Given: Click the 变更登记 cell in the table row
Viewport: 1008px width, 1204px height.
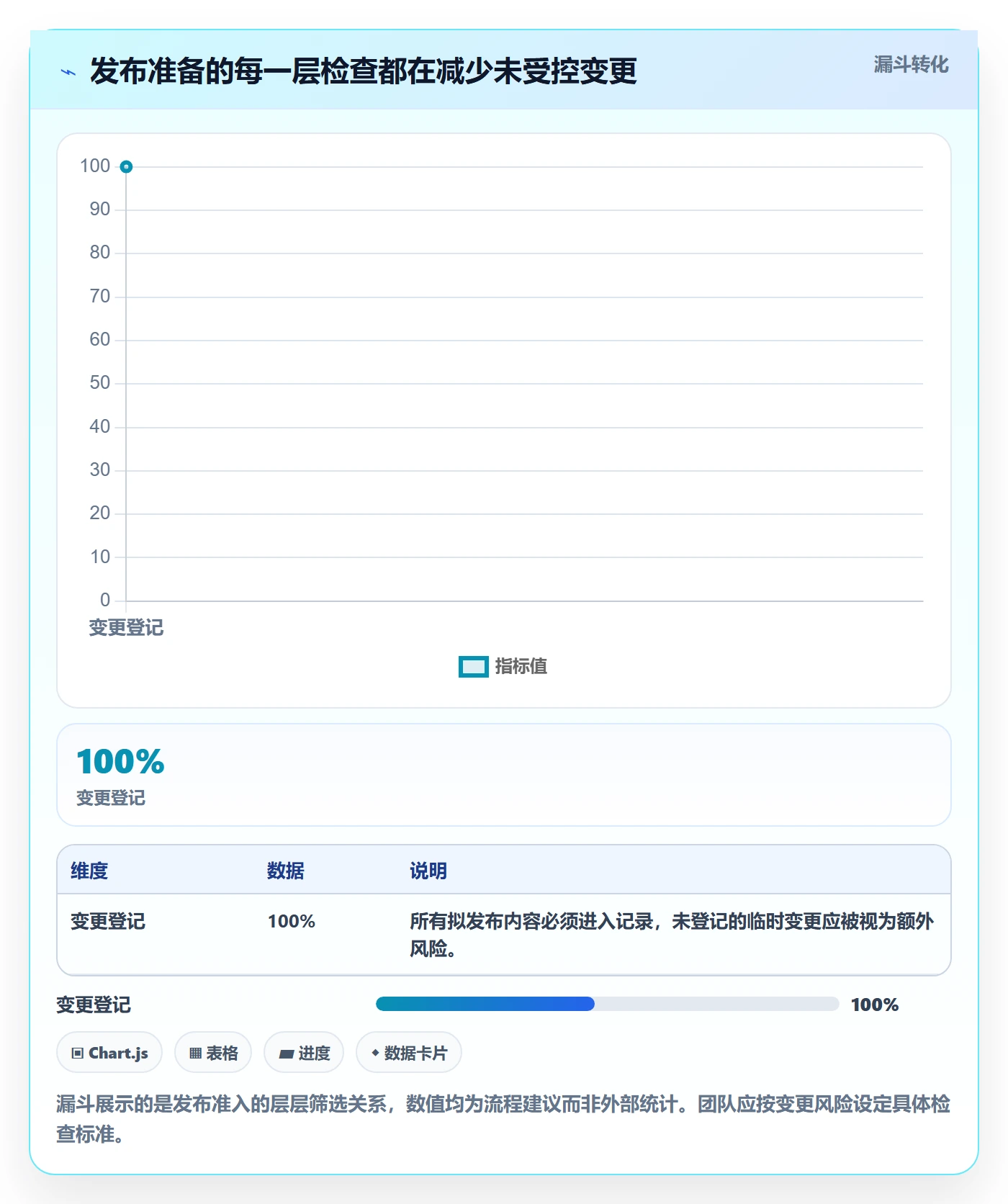Looking at the screenshot, I should click(108, 921).
